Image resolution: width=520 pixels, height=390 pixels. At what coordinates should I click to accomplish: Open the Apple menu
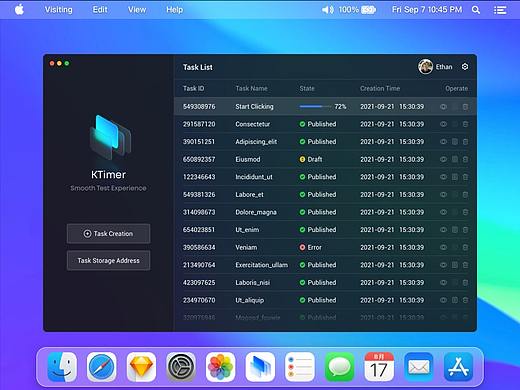[x=19, y=10]
